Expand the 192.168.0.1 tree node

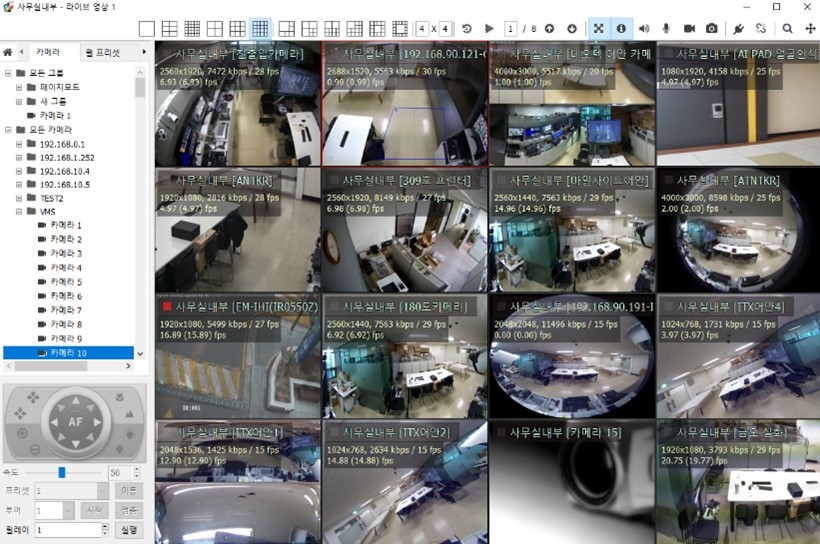pos(19,144)
